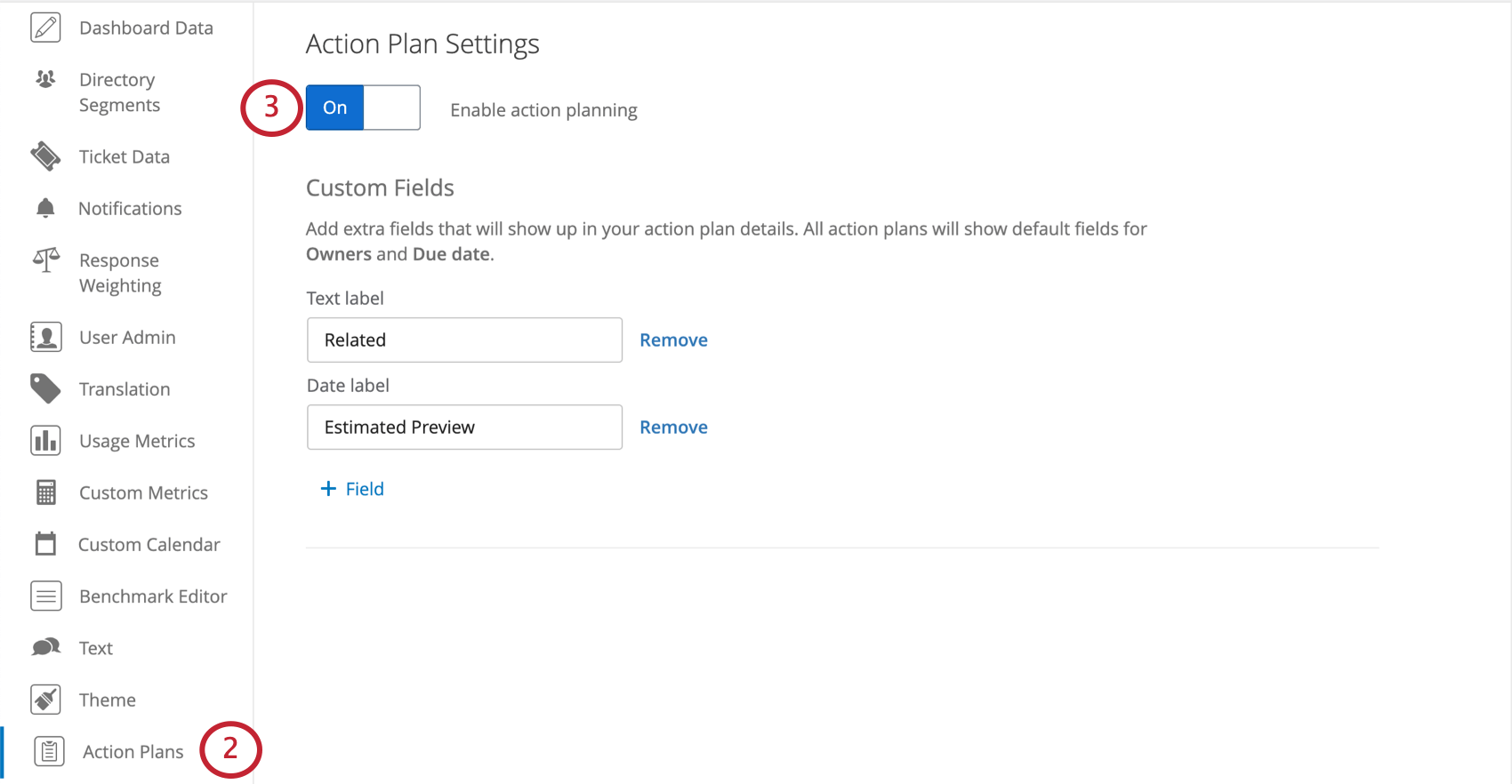The height and width of the screenshot is (784, 1512).
Task: Click the Estimated Preview date label input
Action: 464,427
